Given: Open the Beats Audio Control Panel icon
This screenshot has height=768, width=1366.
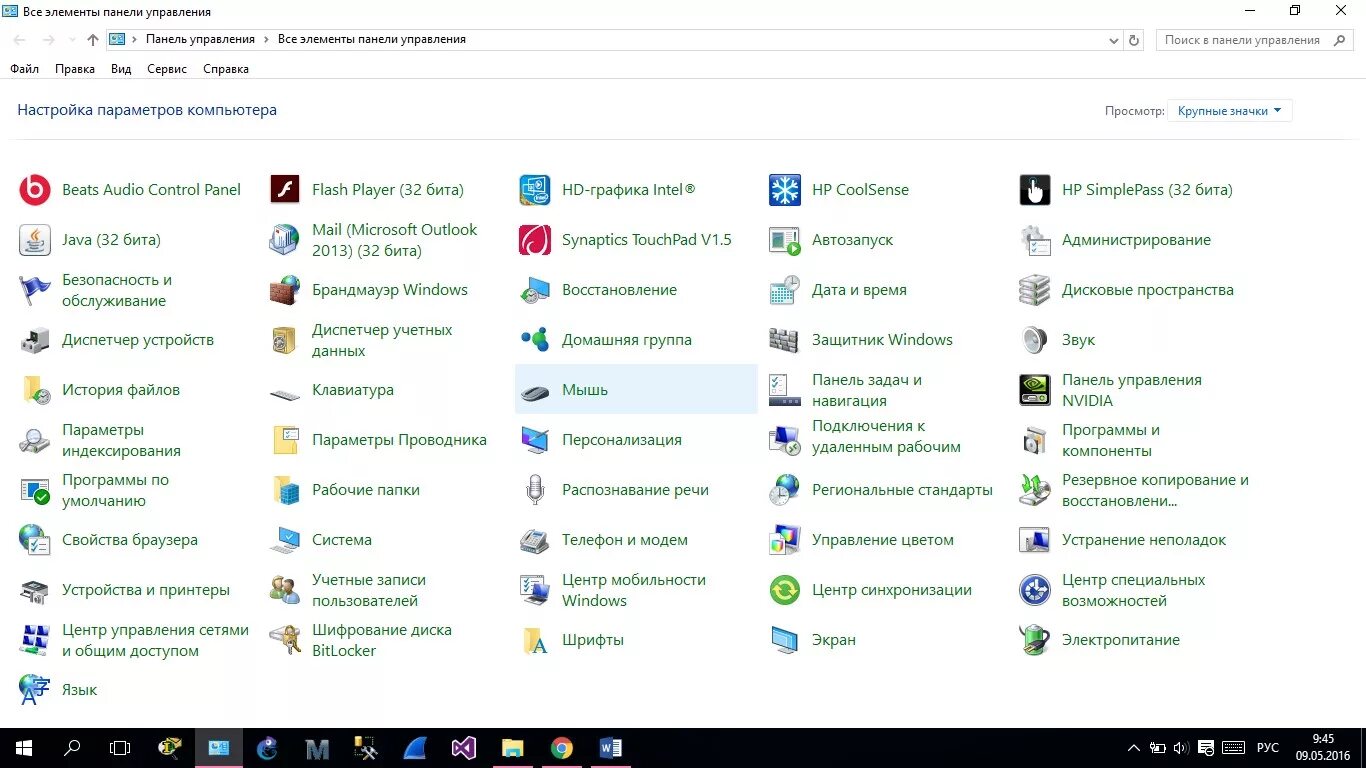Looking at the screenshot, I should [35, 190].
